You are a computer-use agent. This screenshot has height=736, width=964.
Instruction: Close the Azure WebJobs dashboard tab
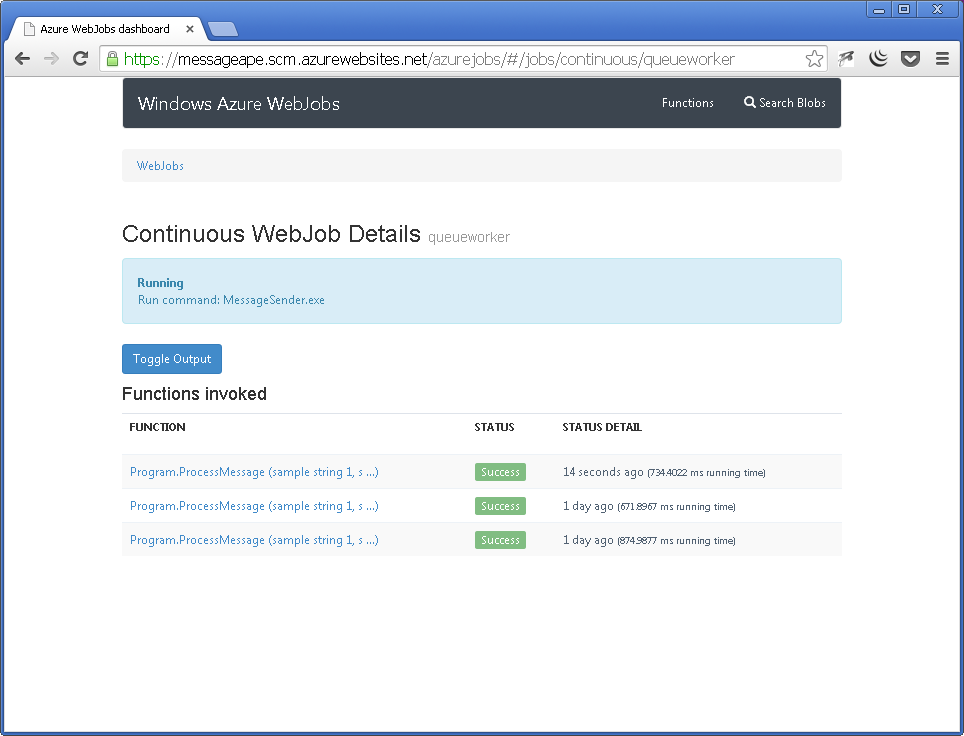[x=190, y=29]
